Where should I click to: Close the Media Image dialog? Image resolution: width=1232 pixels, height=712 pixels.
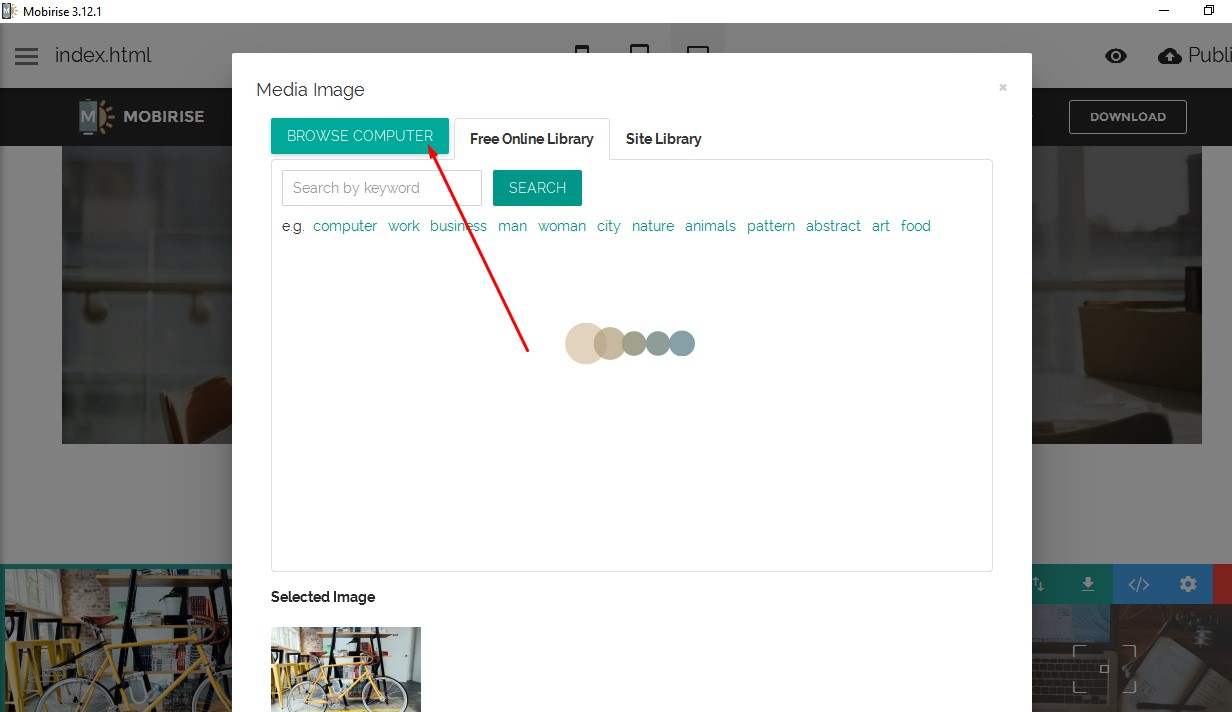[1002, 88]
